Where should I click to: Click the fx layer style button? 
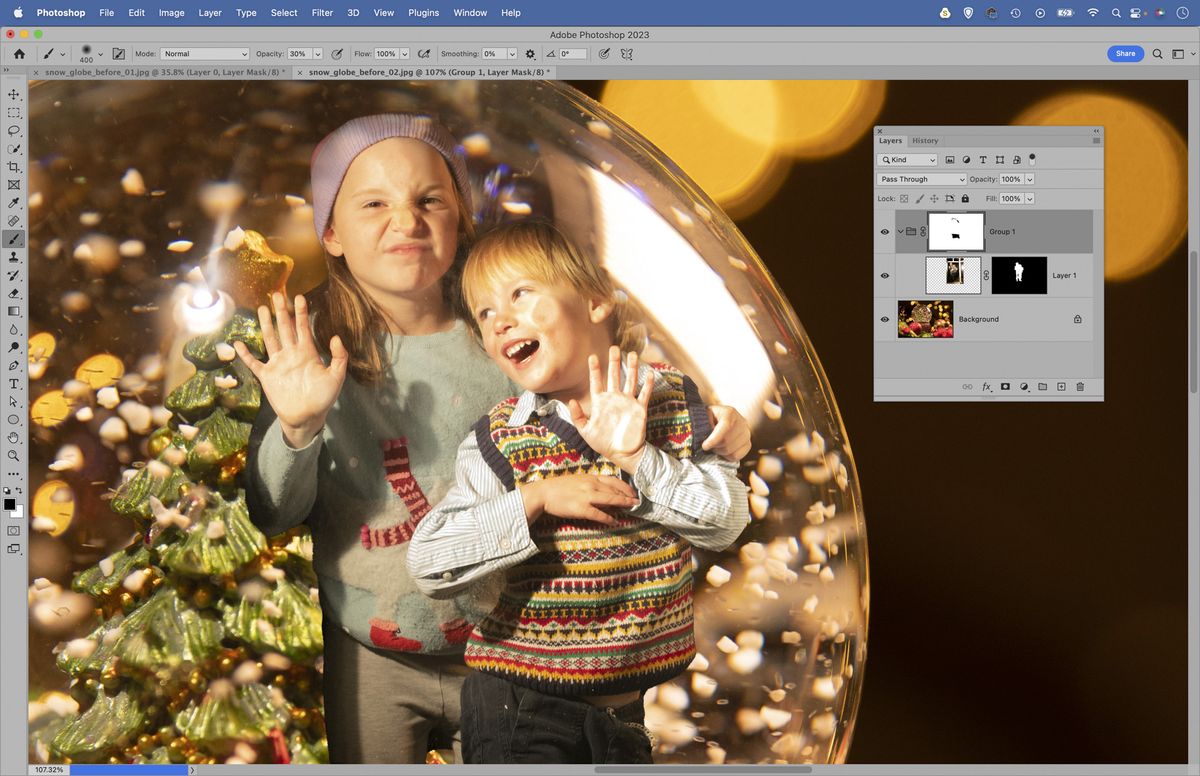tap(986, 387)
